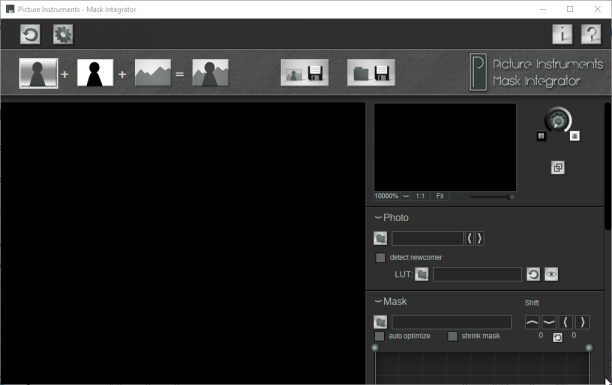Viewport: 612px width, 385px height.
Task: Click the light small icon right of dial
Action: coord(575,136)
